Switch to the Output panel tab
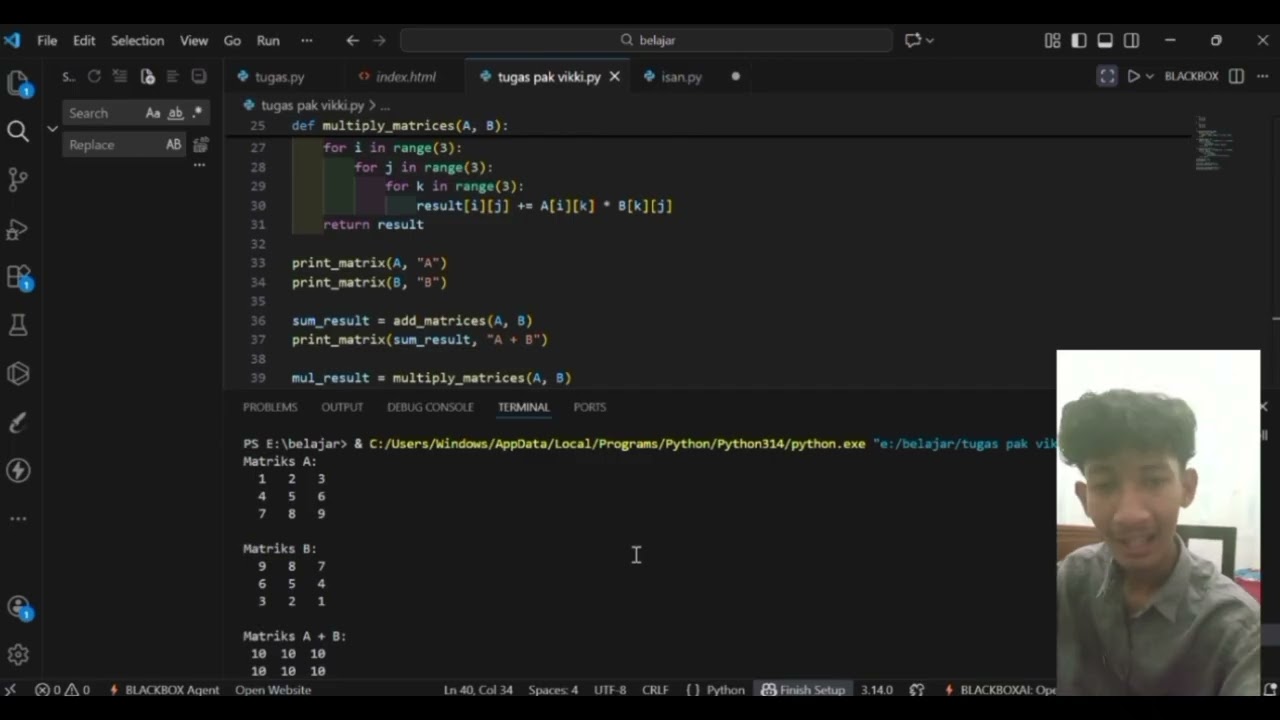The height and width of the screenshot is (720, 1280). click(x=342, y=407)
